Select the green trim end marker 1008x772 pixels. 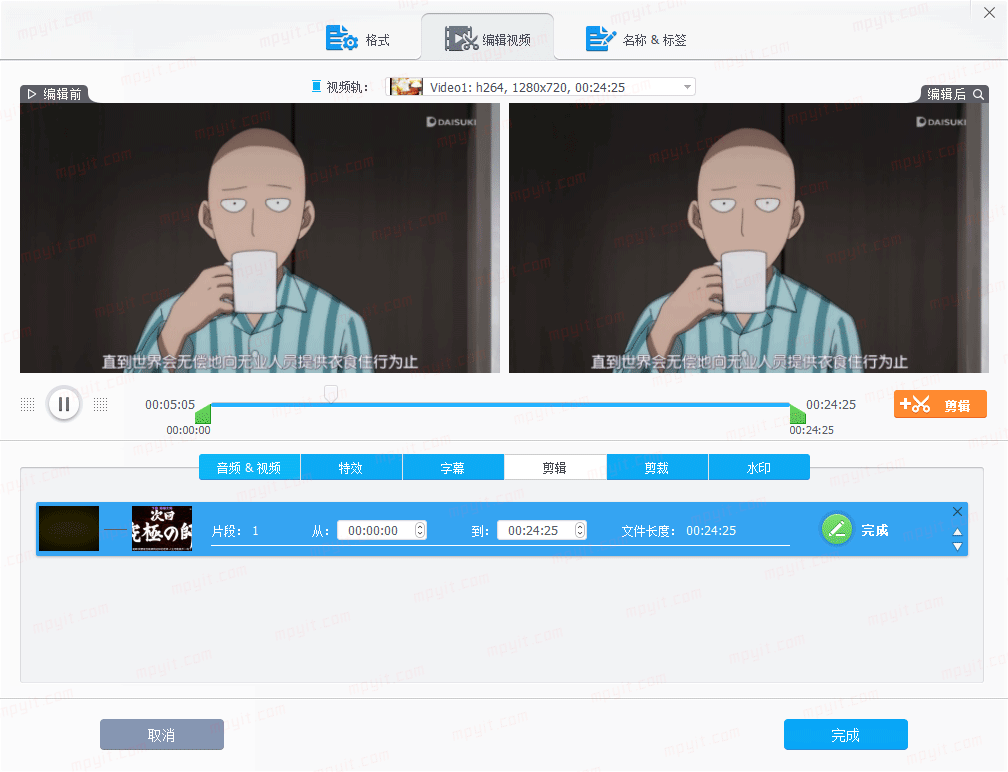pos(798,414)
